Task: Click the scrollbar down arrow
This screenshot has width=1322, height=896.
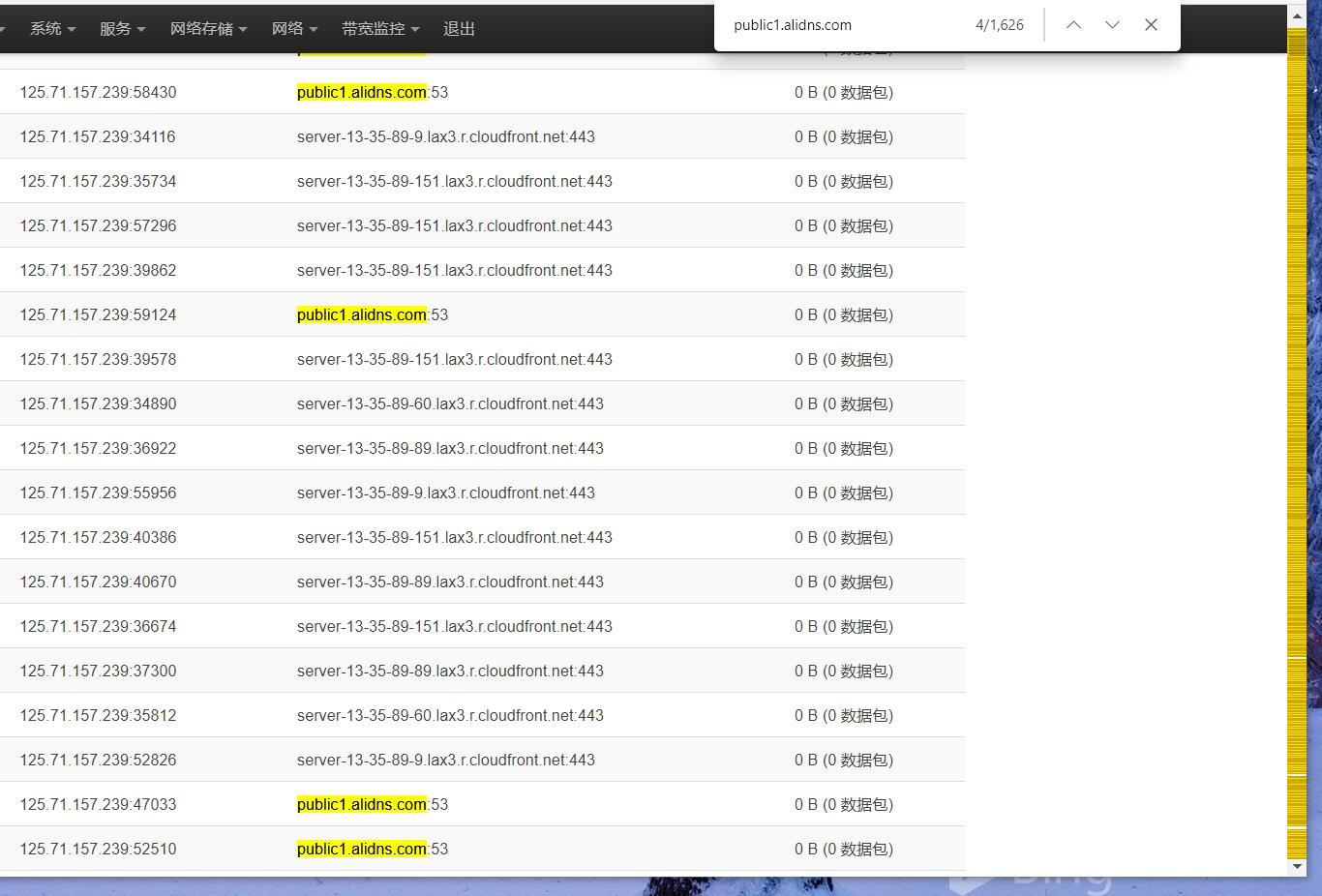Action: coord(1297,867)
